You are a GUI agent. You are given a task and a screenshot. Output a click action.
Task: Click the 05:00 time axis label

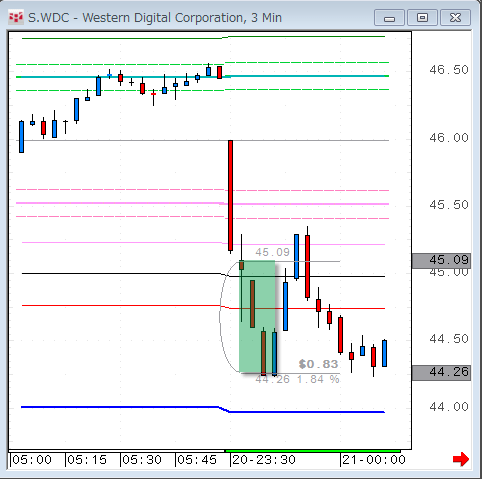click(32, 460)
